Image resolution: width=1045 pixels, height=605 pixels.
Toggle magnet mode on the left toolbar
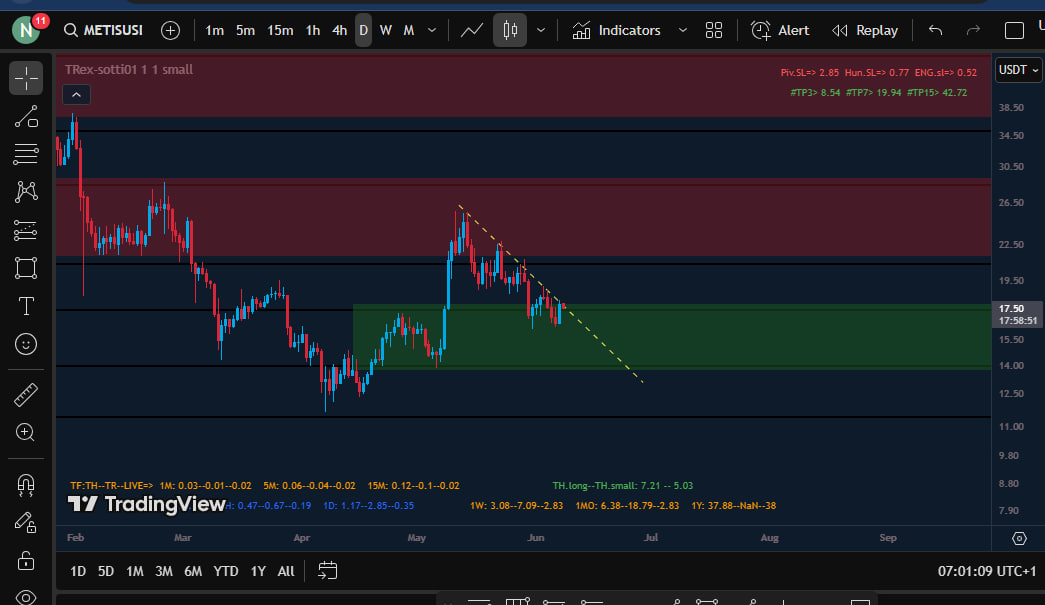point(26,485)
